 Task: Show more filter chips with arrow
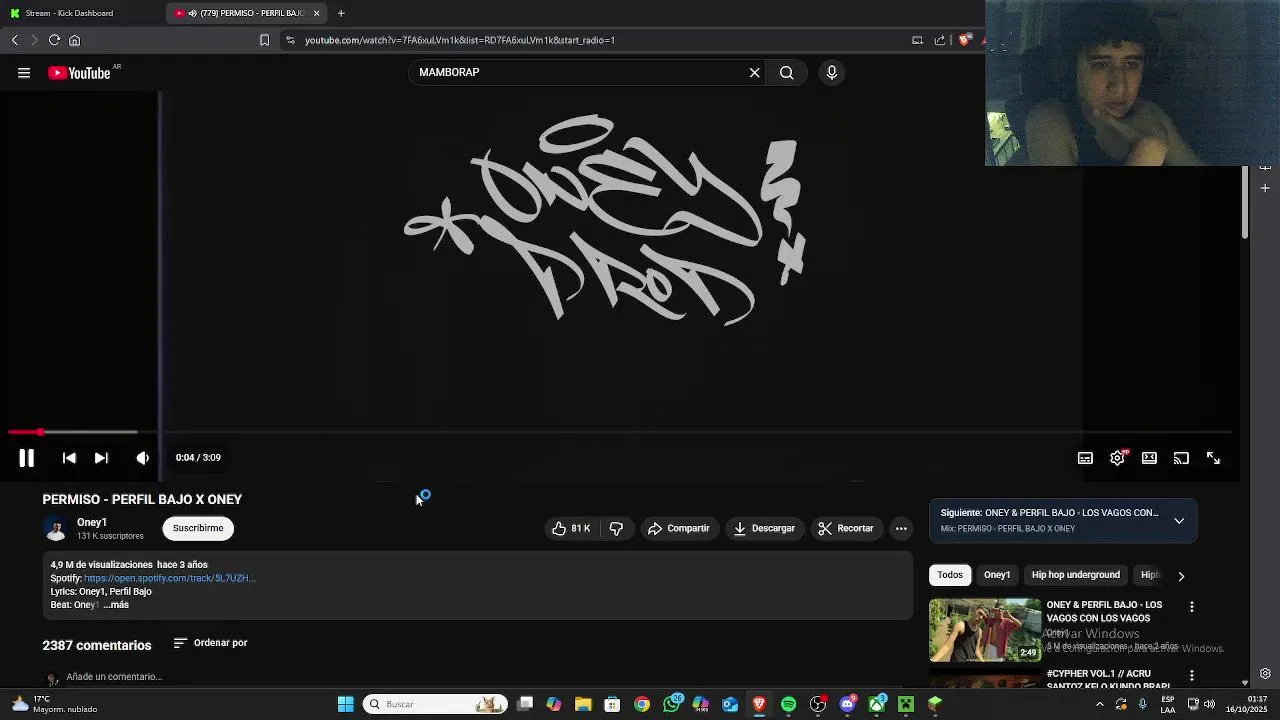(1181, 576)
